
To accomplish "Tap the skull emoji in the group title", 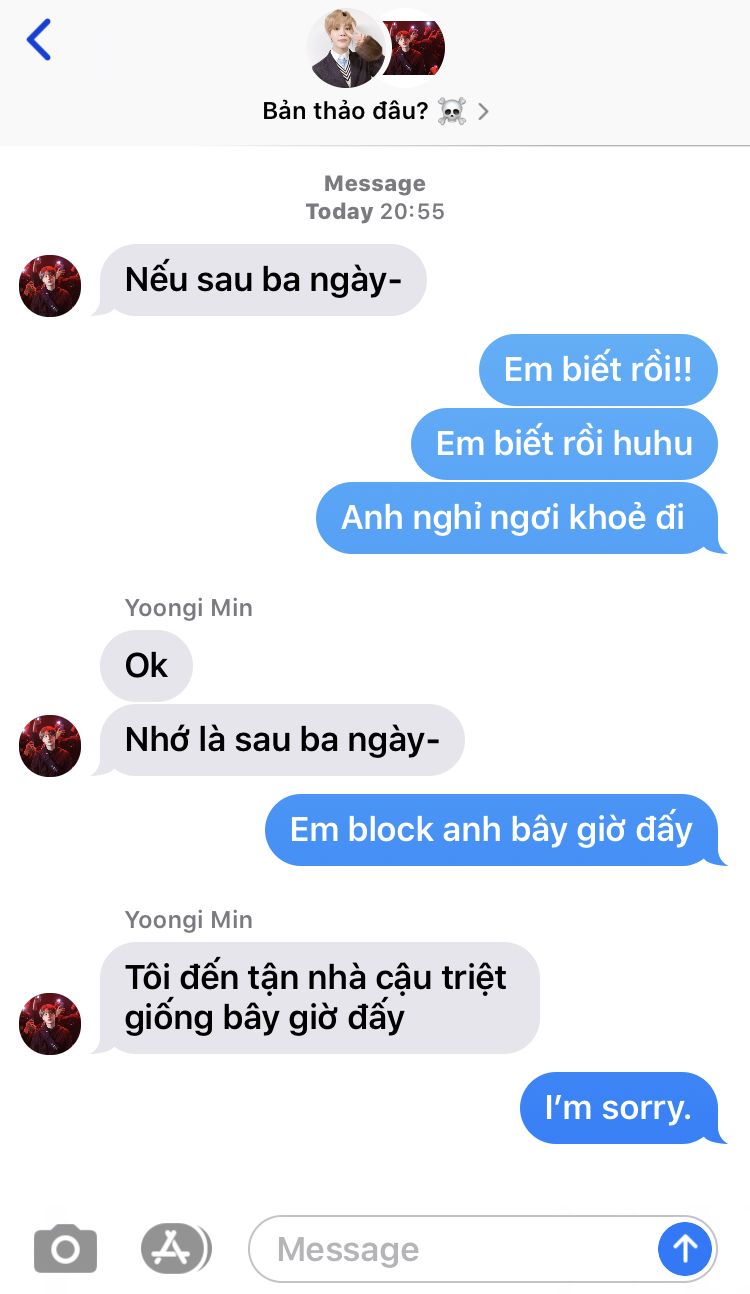I will click(452, 111).
